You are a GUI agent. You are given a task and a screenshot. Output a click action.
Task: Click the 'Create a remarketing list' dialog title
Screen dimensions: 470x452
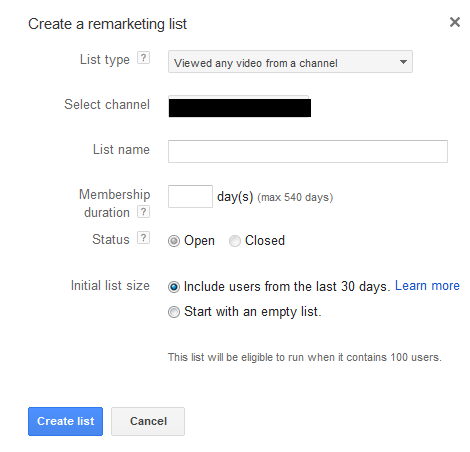107,24
